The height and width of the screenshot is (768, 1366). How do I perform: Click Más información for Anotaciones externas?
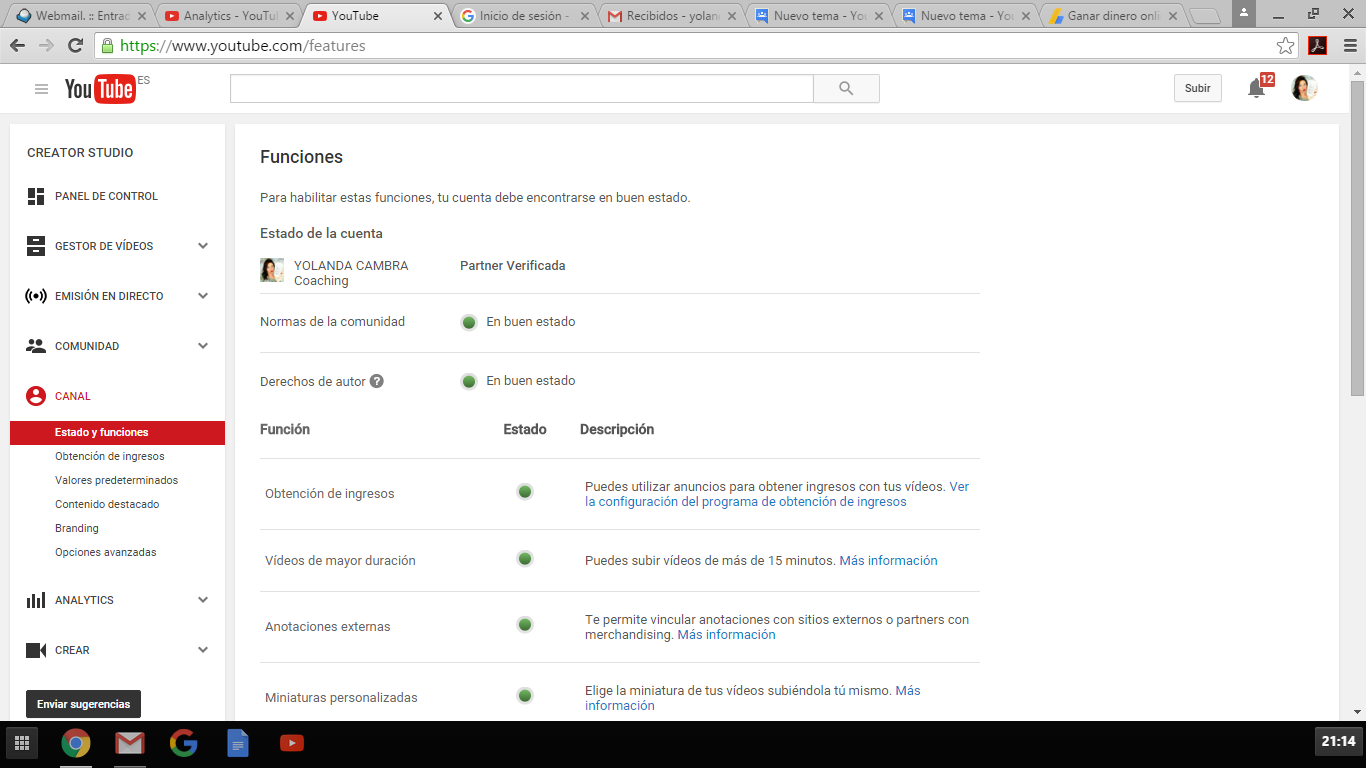click(x=726, y=635)
